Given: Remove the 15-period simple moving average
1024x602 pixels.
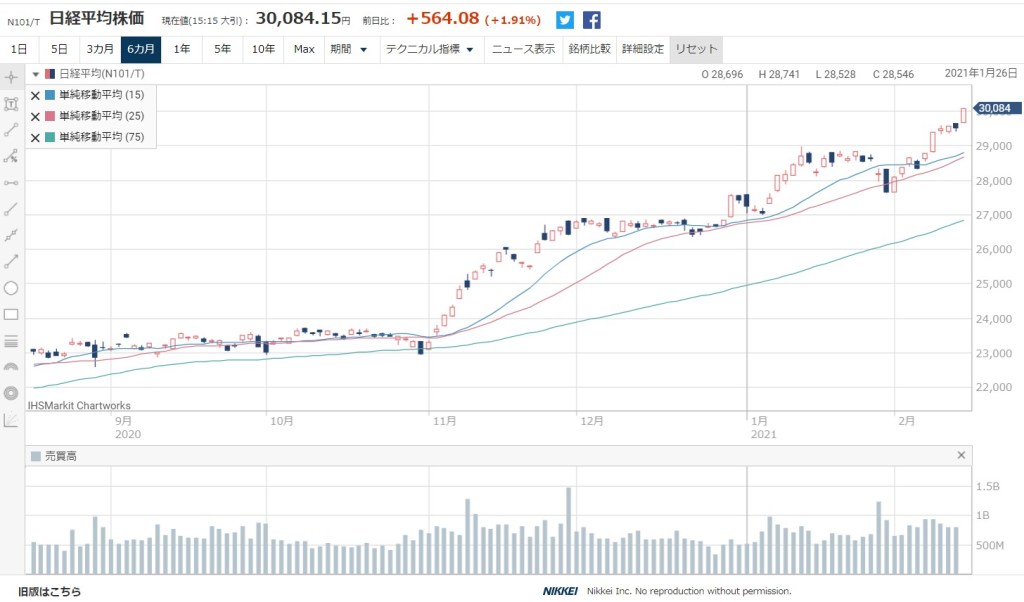Looking at the screenshot, I should (x=35, y=95).
